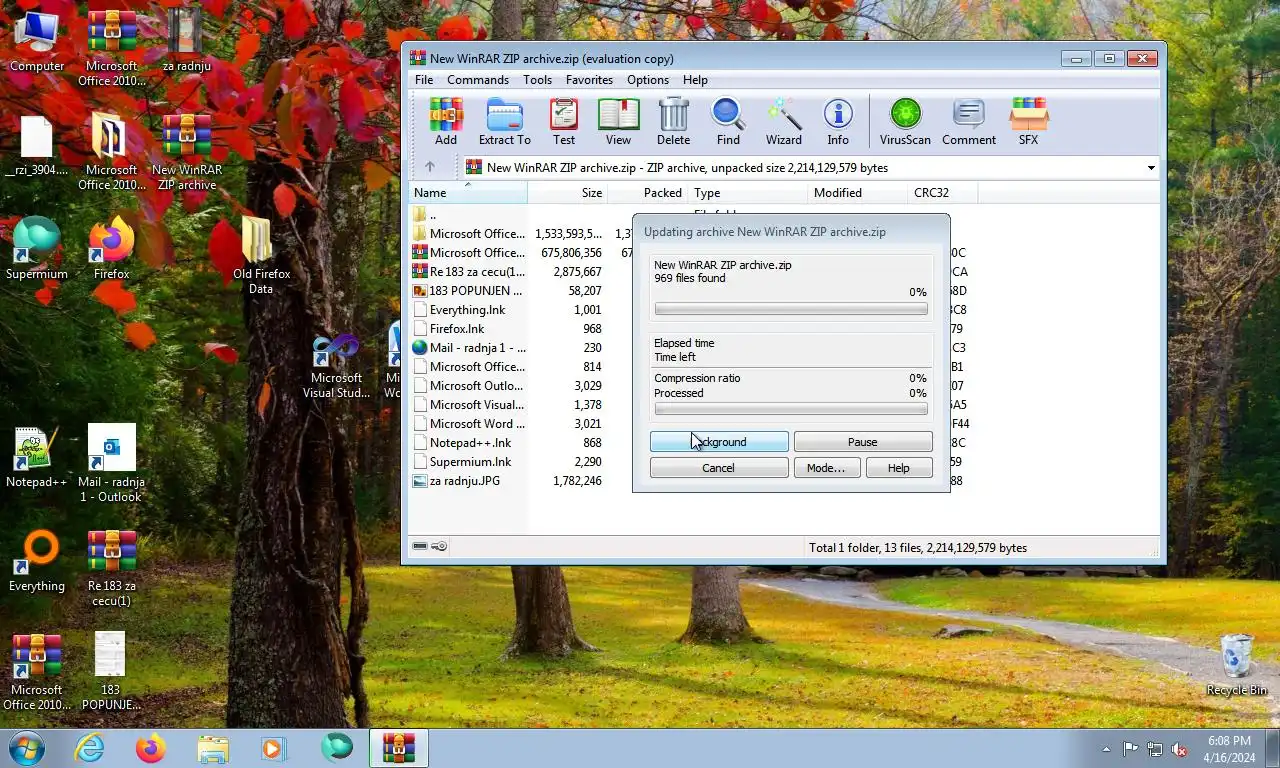Click the Info toolbar icon
The height and width of the screenshot is (768, 1280).
click(838, 122)
